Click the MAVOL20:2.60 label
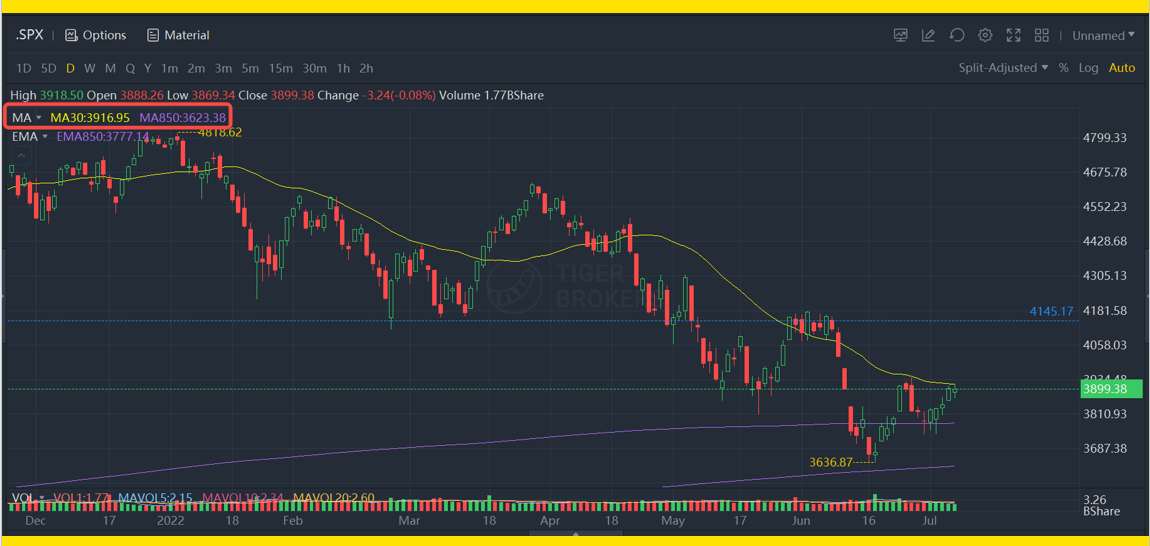The image size is (1150, 546). [x=334, y=498]
